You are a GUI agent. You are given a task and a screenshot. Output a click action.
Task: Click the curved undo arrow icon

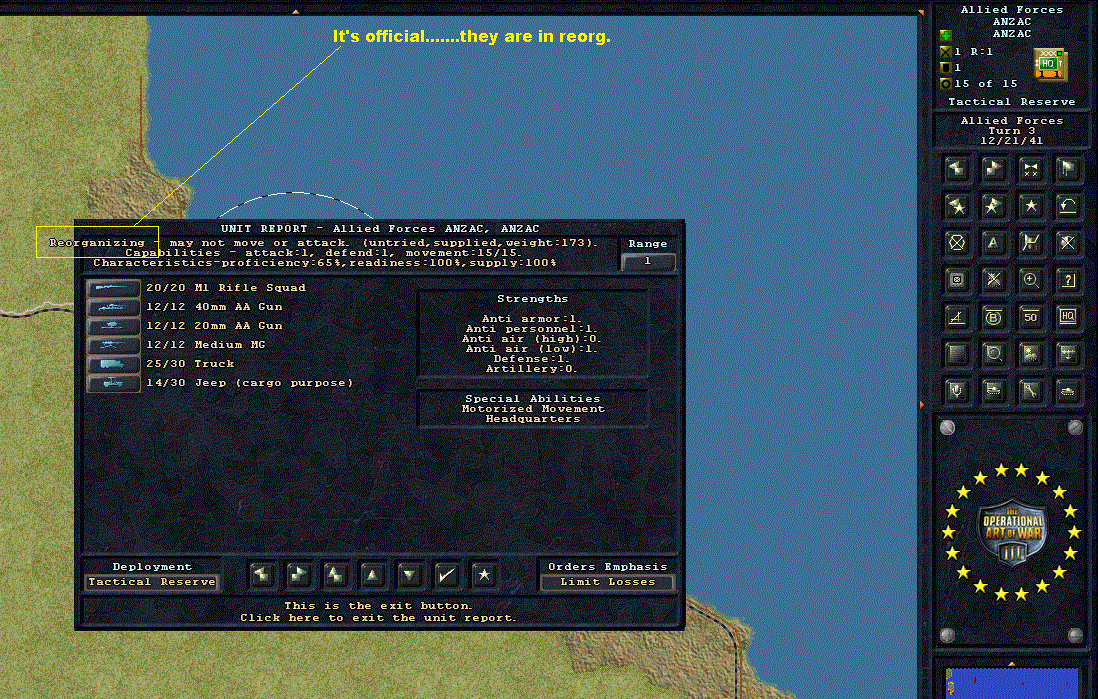[x=1068, y=206]
